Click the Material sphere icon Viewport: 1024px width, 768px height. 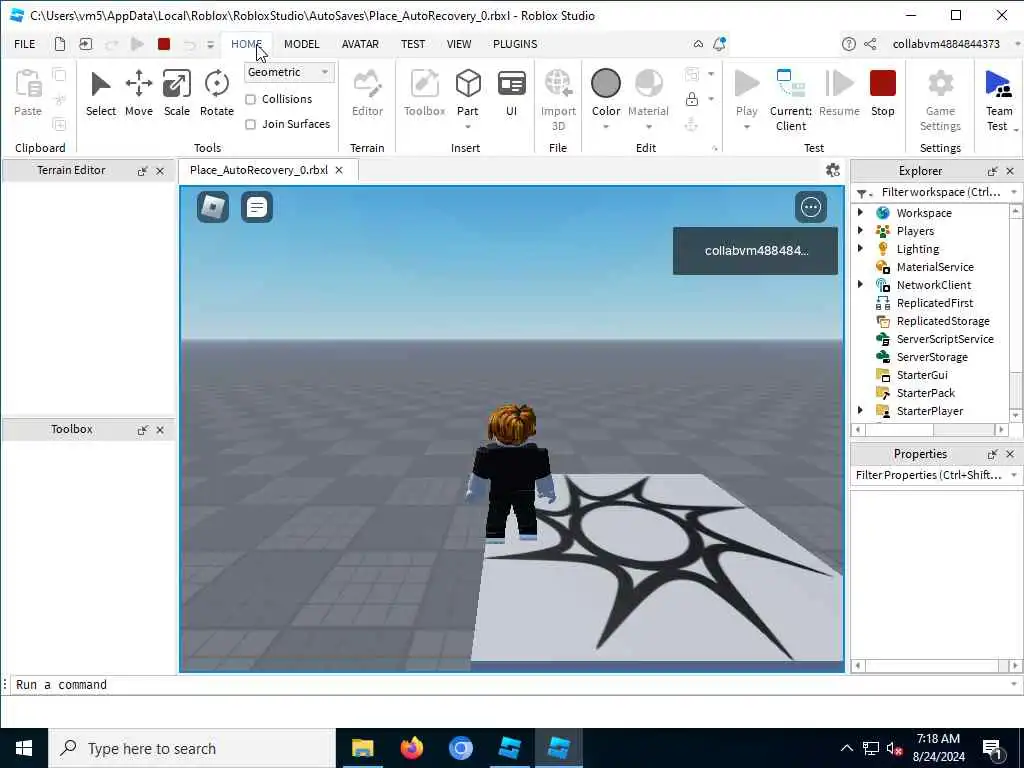coord(648,84)
